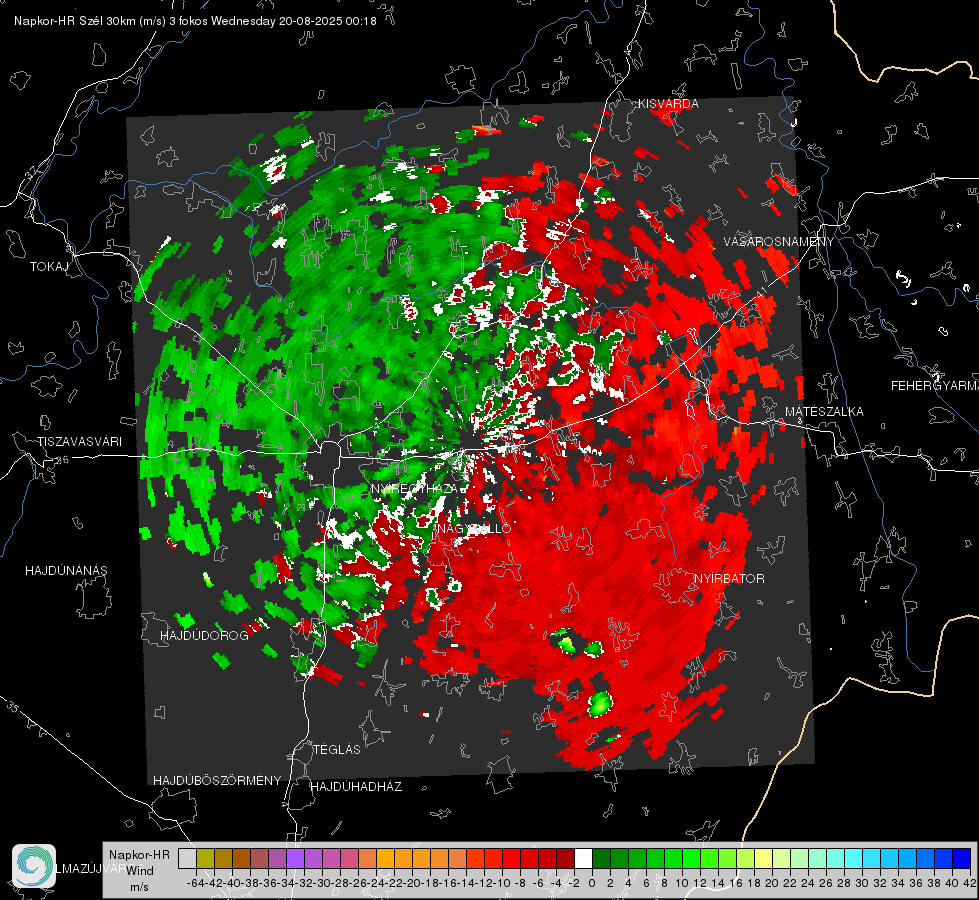Click the TISZAVASVARI city label
Screen dimensions: 979x900
click(79, 442)
